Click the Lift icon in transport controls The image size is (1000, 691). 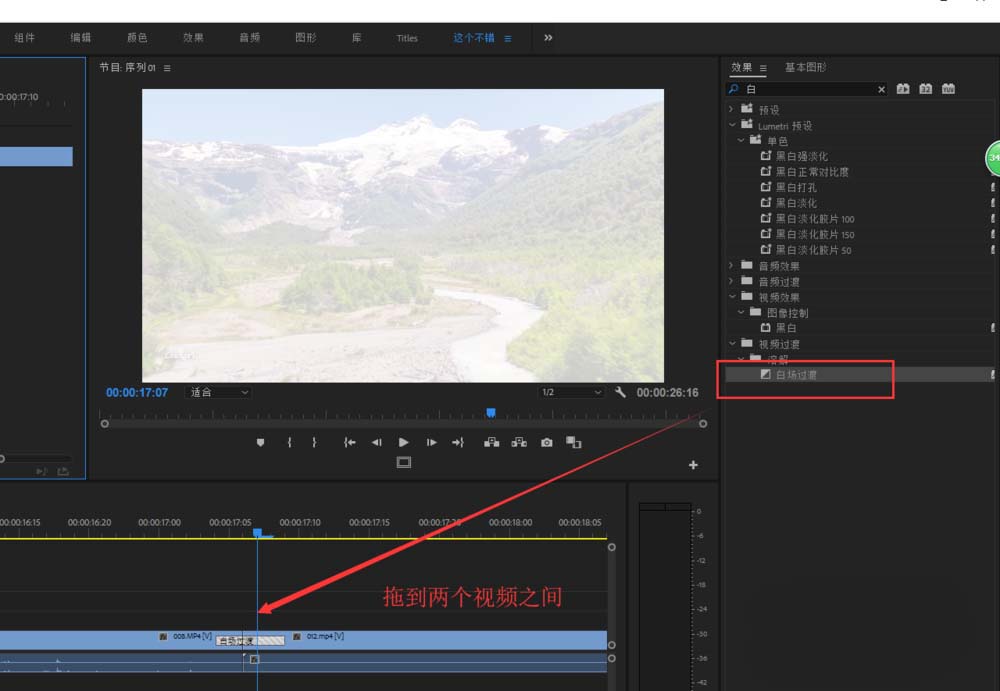point(491,442)
